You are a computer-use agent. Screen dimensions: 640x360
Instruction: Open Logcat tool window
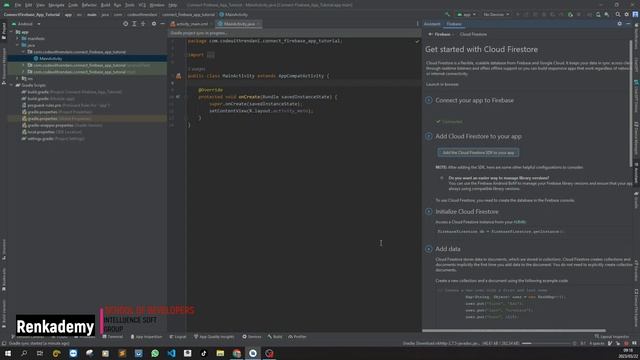(x=178, y=337)
